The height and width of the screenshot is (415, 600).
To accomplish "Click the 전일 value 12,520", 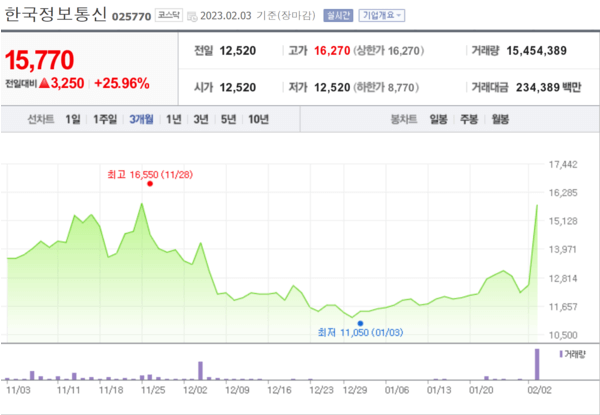I will pos(238,51).
